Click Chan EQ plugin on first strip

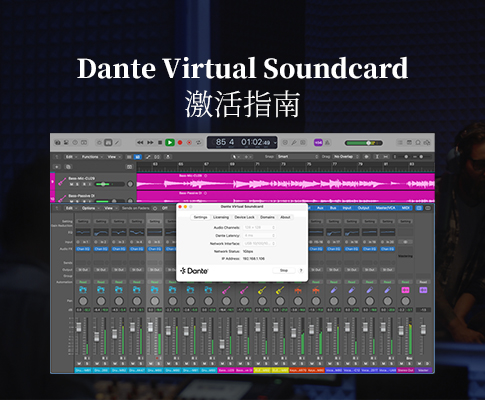tap(83, 249)
